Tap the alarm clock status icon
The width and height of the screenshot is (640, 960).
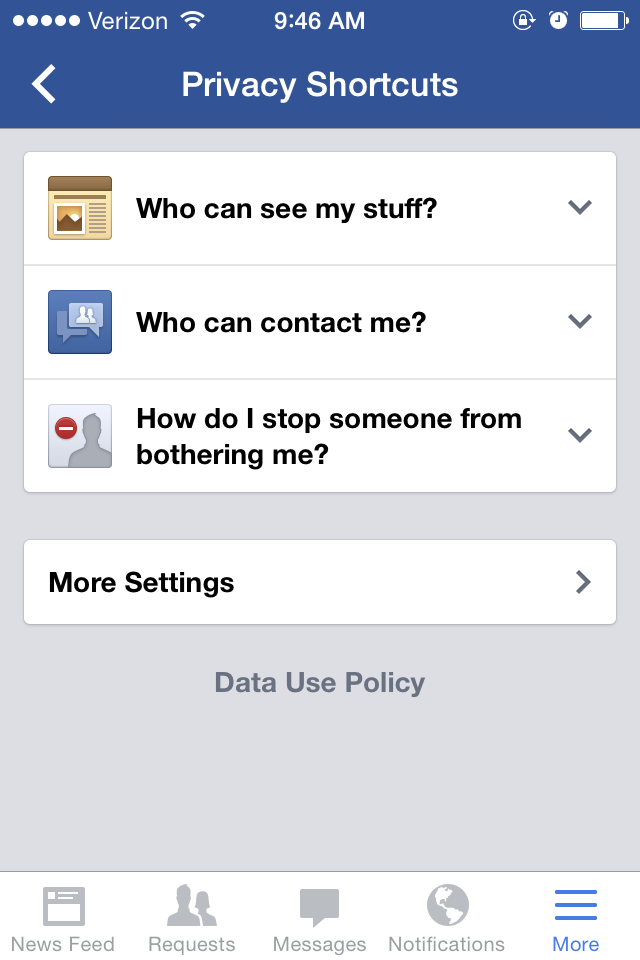558,20
